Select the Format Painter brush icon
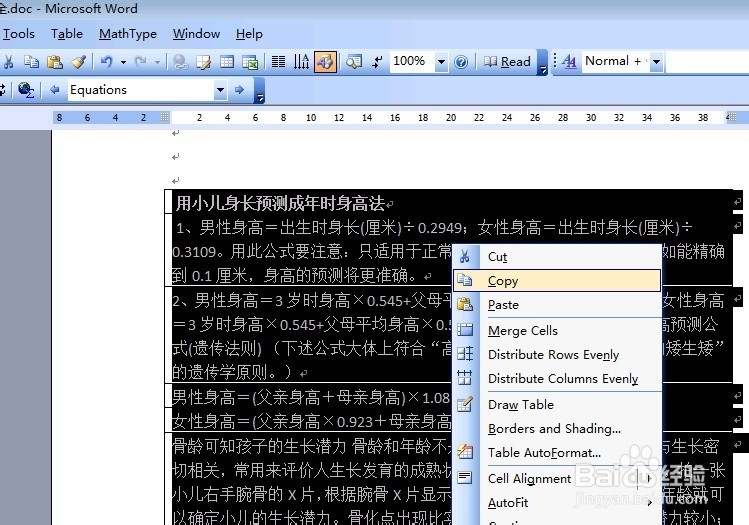The image size is (749, 525). [x=78, y=62]
